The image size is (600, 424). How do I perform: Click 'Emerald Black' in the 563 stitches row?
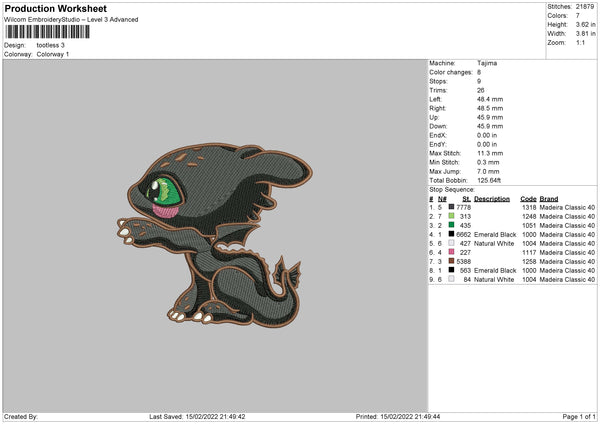(x=495, y=271)
